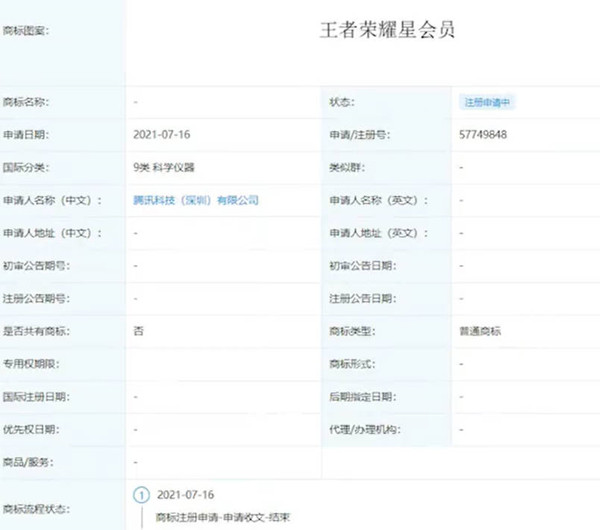
Task: Click the 申请/注册号 field label
Action: pyautogui.click(x=360, y=135)
